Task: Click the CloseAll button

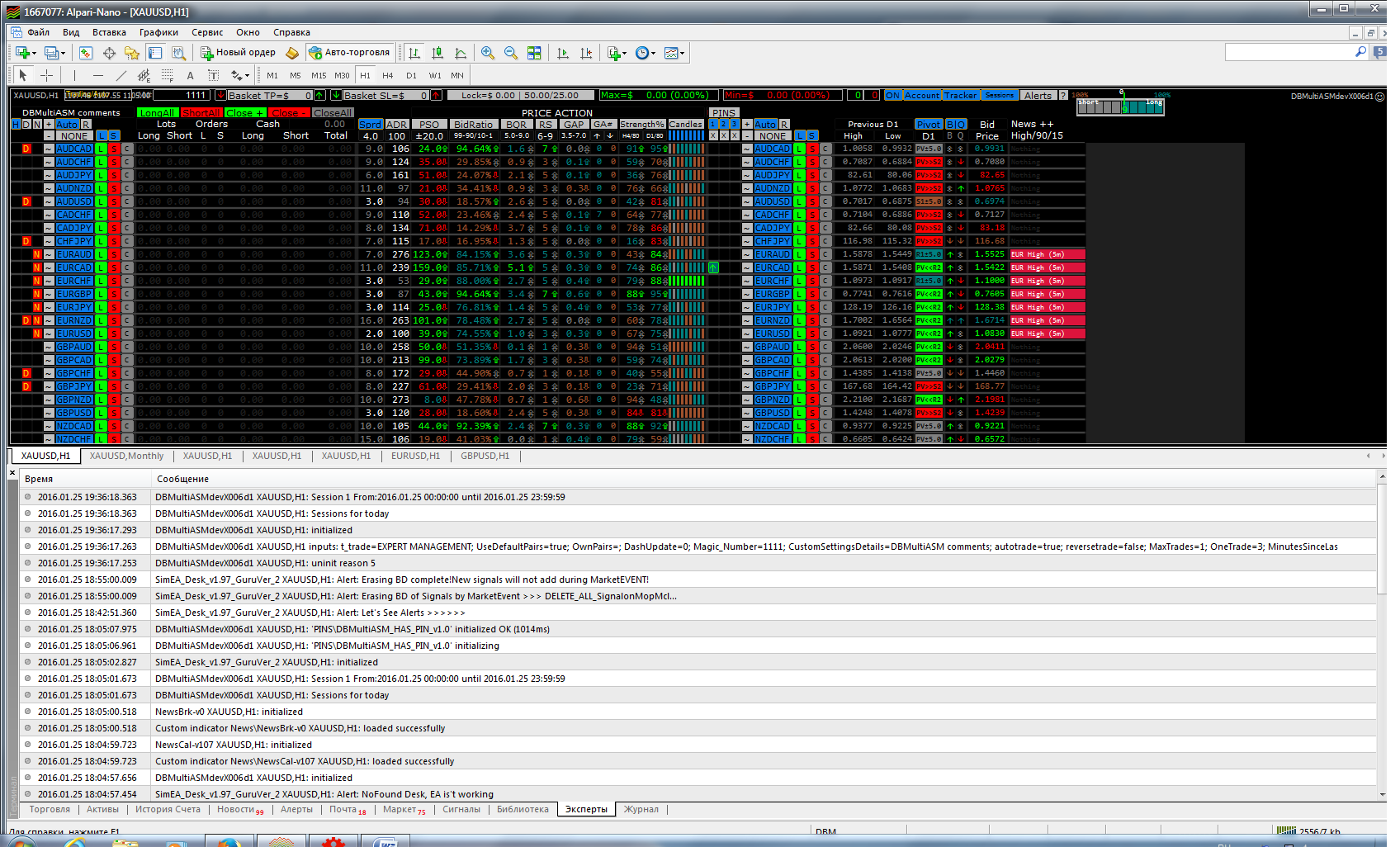Action: click(333, 112)
